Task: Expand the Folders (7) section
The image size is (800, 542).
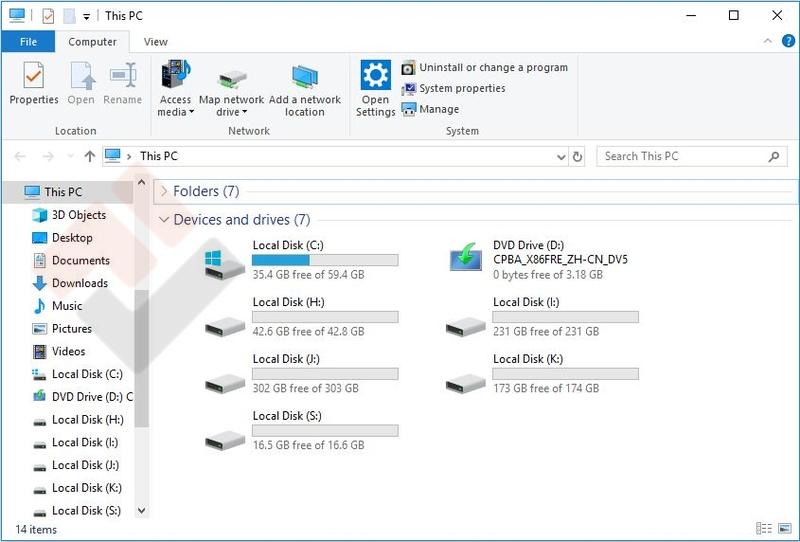Action: pos(165,191)
